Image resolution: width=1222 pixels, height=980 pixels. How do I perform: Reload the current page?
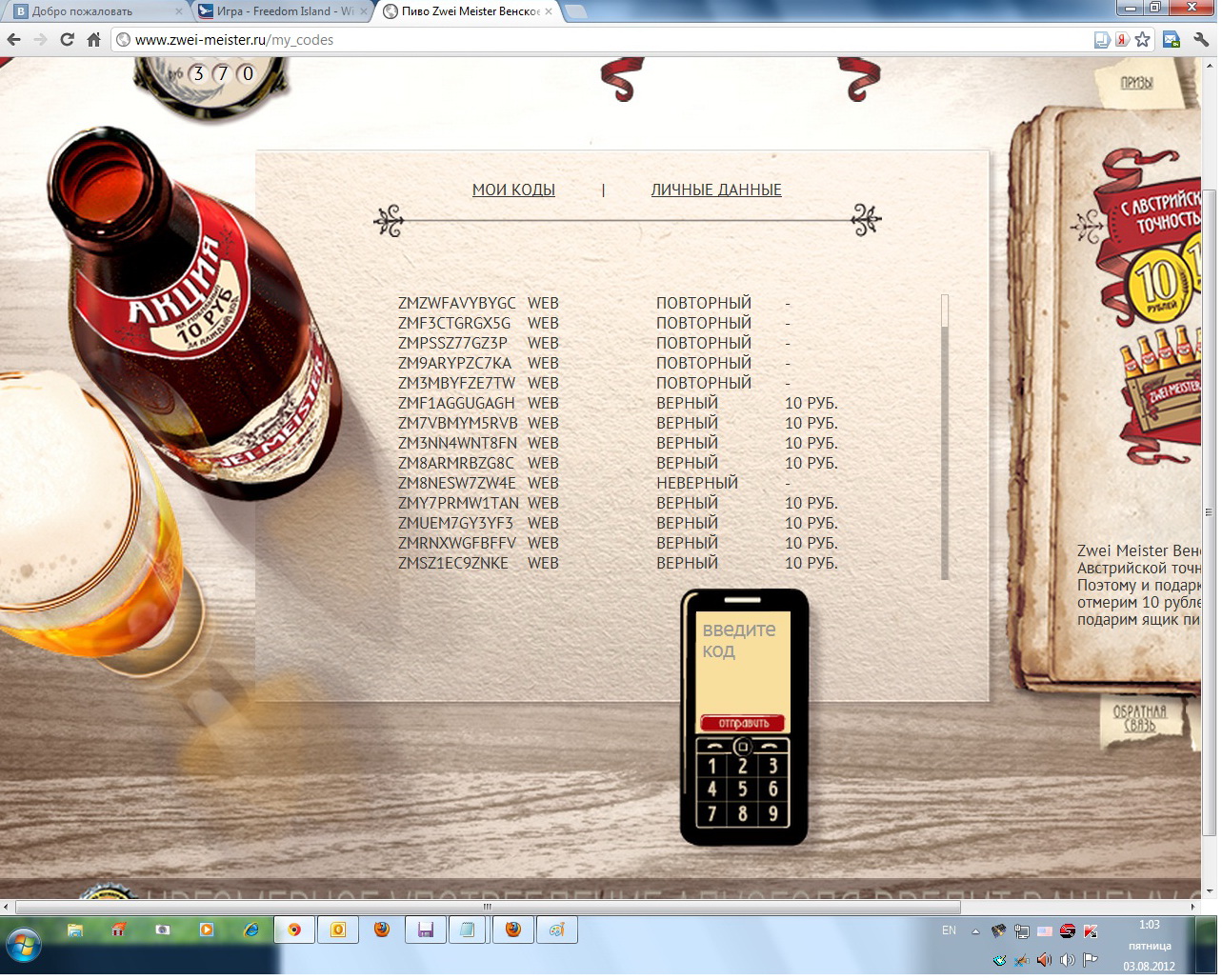(67, 40)
